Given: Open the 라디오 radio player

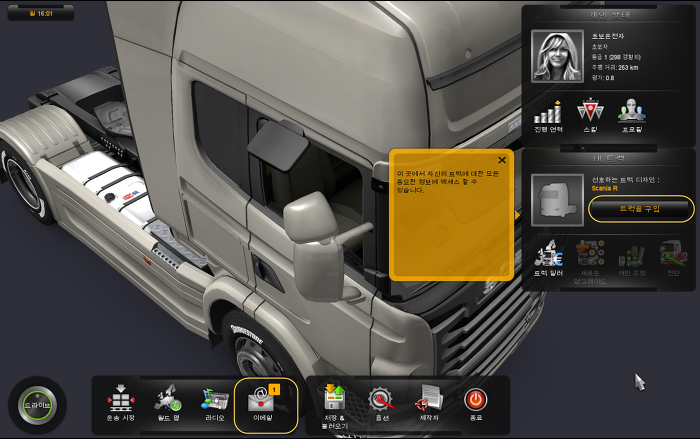Looking at the screenshot, I should click(215, 403).
